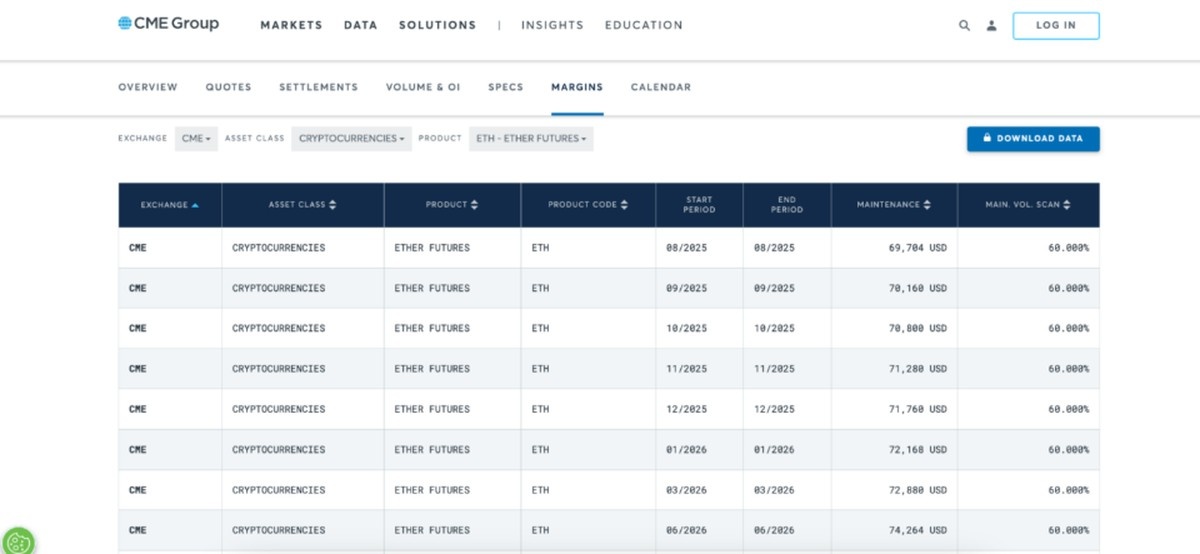Sort by Main. Vol. Scan column
1200x554 pixels.
[x=1067, y=205]
